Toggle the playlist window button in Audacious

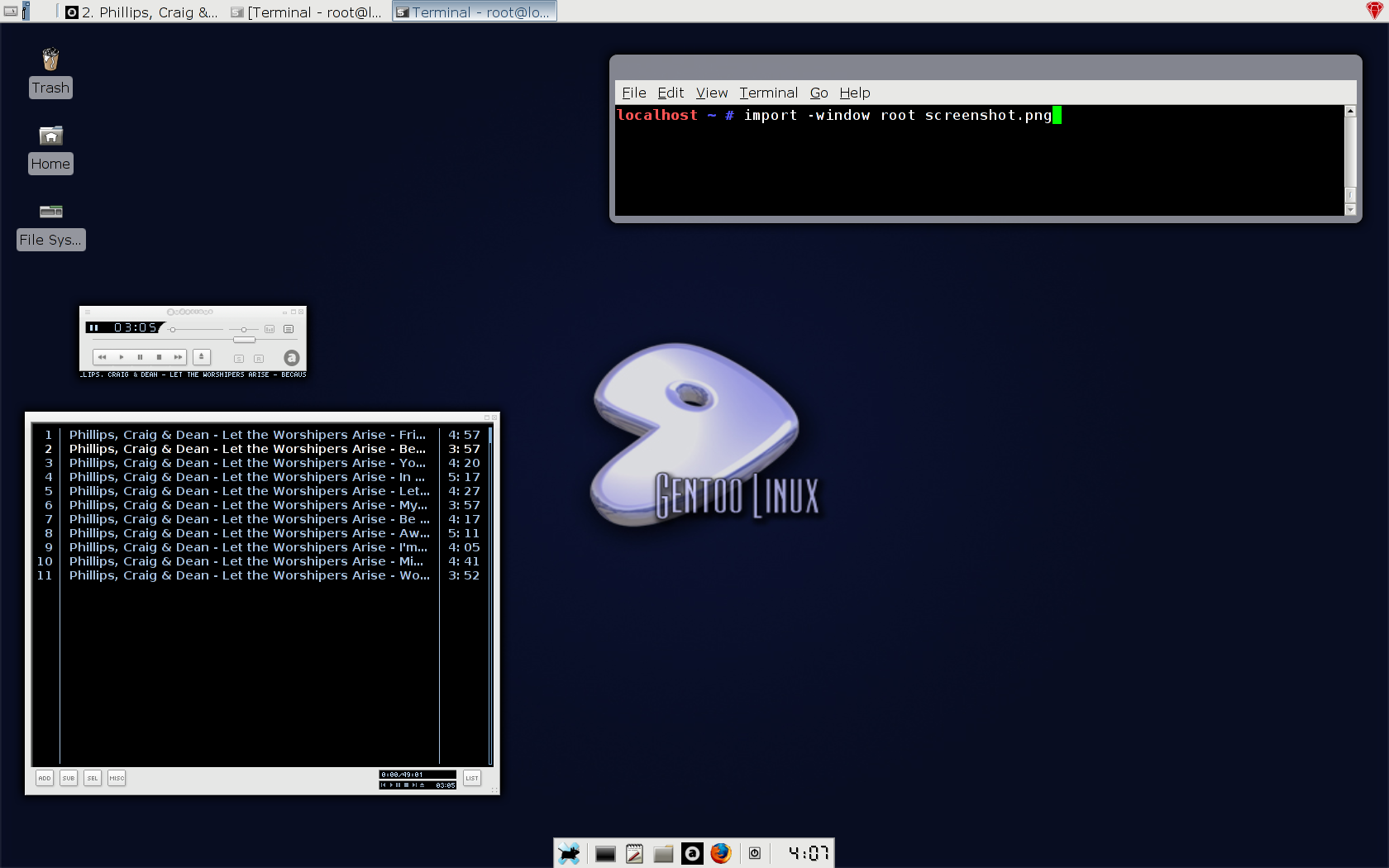pyautogui.click(x=289, y=329)
